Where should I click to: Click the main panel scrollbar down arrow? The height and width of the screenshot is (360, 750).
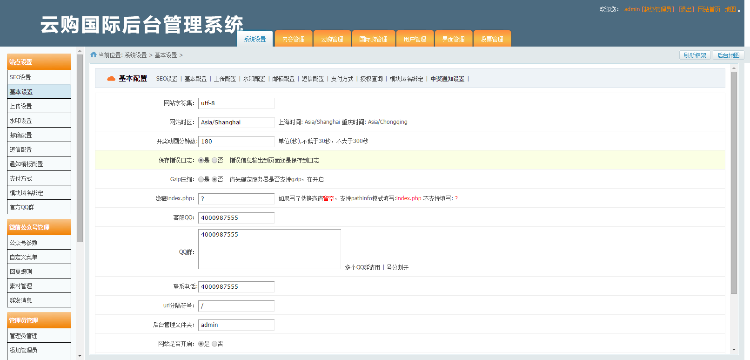point(734,349)
